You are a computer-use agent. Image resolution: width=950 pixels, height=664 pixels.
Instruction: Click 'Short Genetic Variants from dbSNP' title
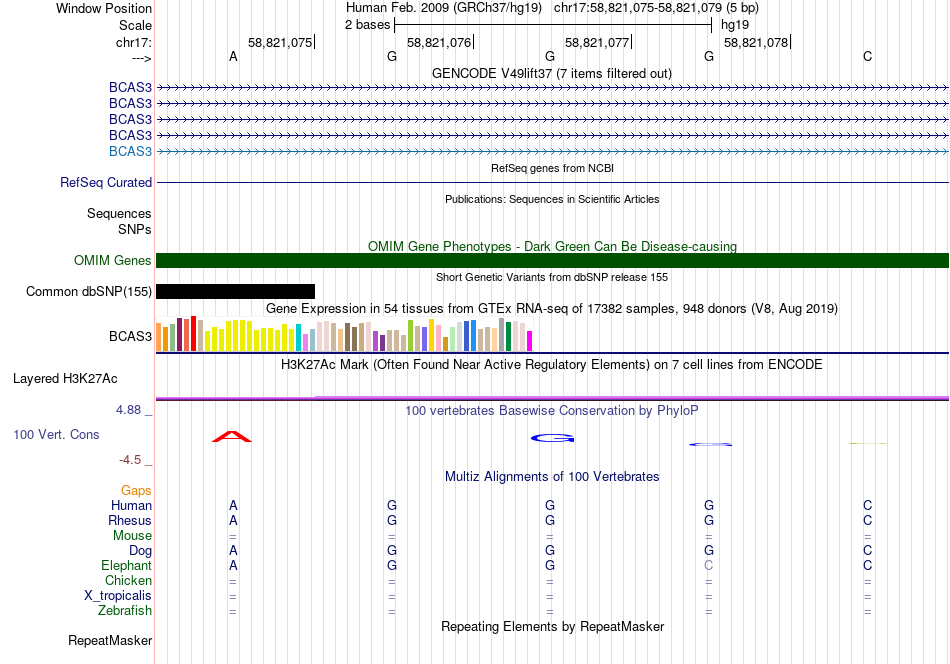(552, 277)
